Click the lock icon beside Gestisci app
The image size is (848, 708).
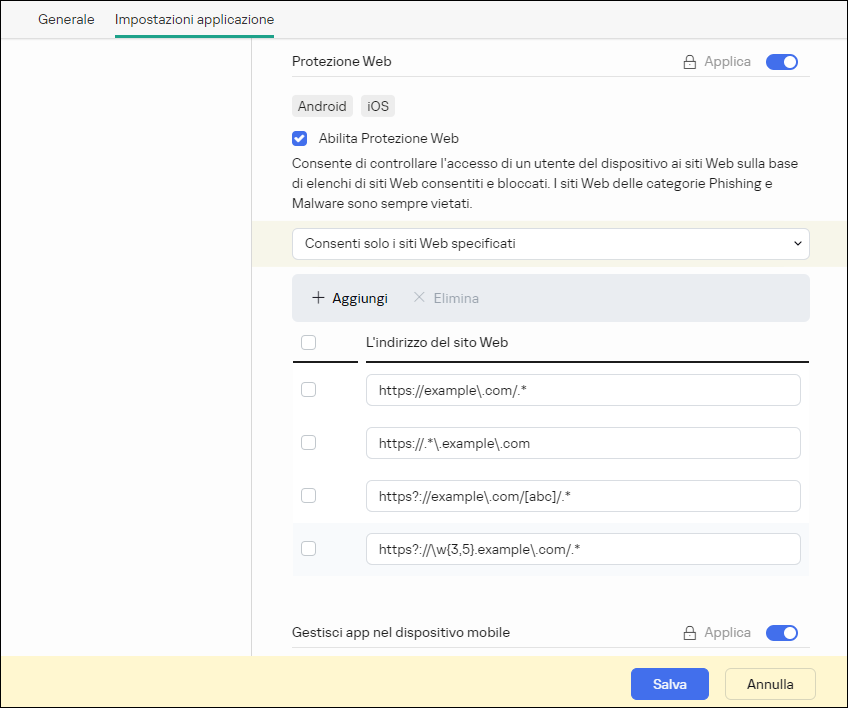click(689, 633)
